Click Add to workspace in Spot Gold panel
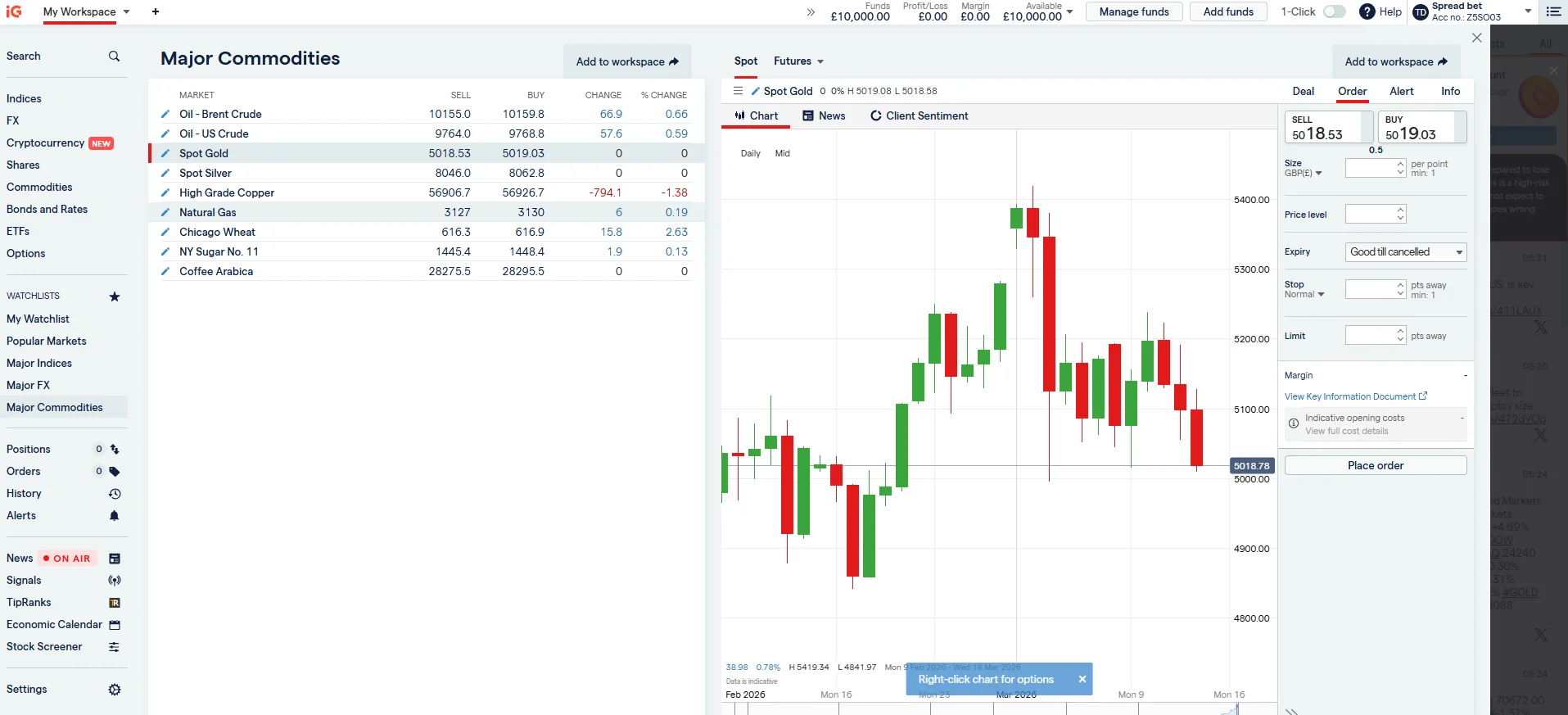This screenshot has width=1568, height=715. pyautogui.click(x=1396, y=61)
